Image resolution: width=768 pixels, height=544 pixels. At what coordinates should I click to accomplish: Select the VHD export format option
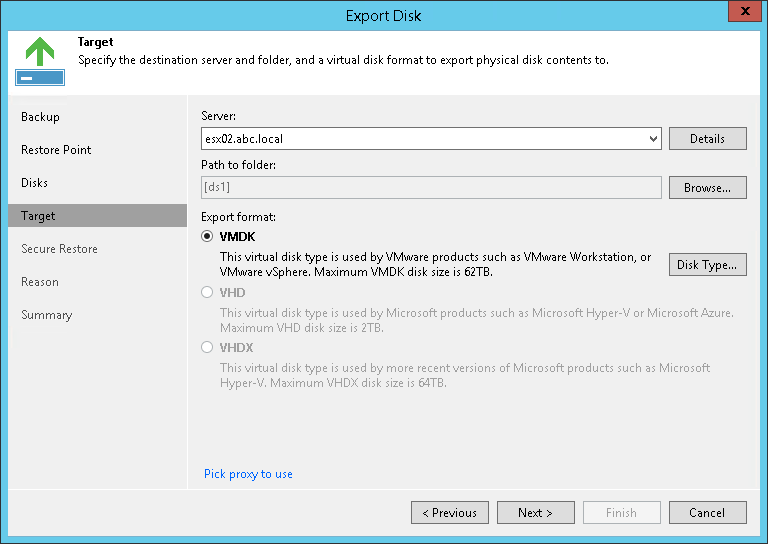207,292
